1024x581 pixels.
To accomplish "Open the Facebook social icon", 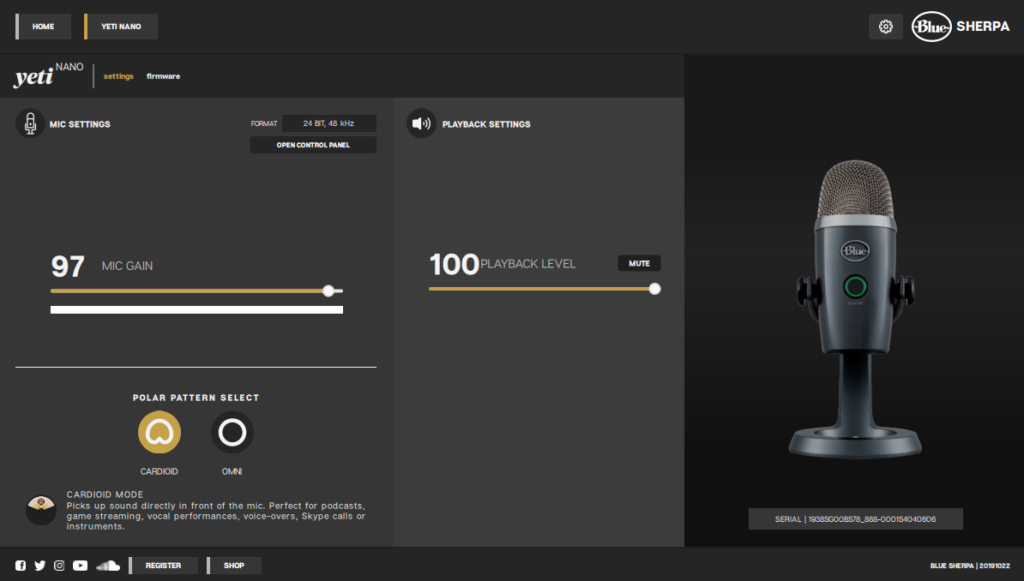I will 21,565.
